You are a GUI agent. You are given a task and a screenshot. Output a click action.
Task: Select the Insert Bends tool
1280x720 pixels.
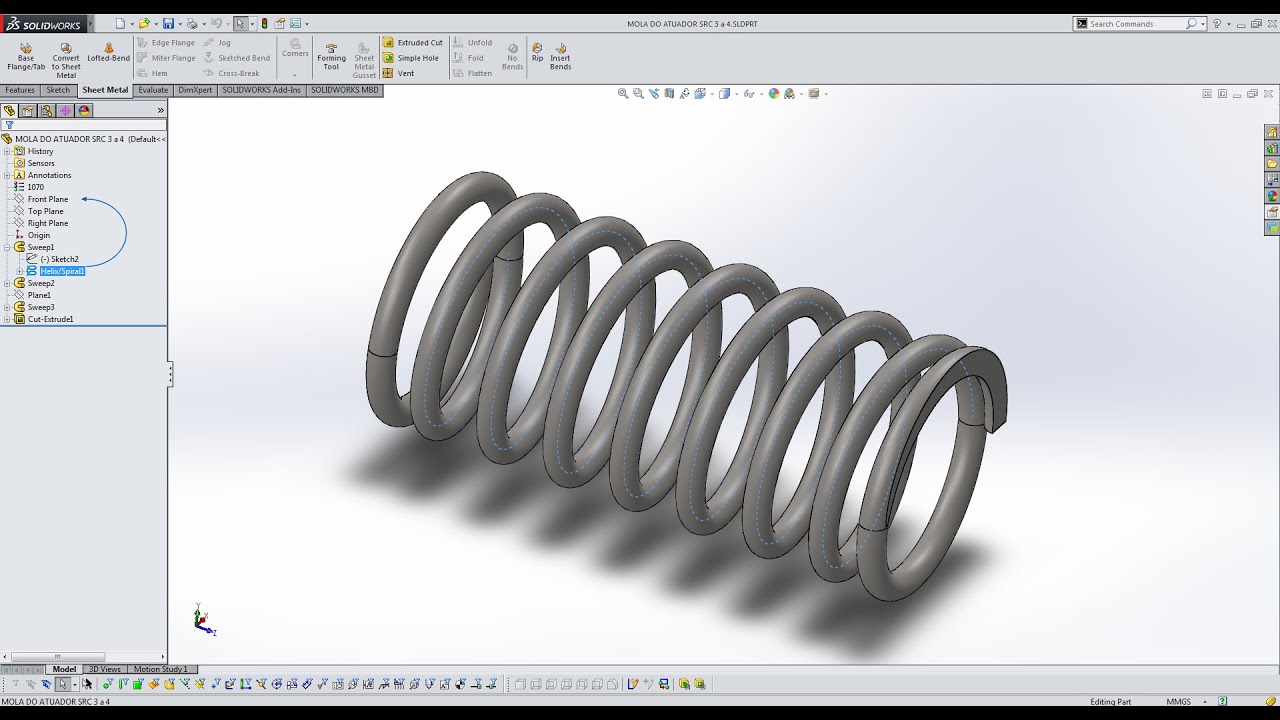[x=560, y=56]
